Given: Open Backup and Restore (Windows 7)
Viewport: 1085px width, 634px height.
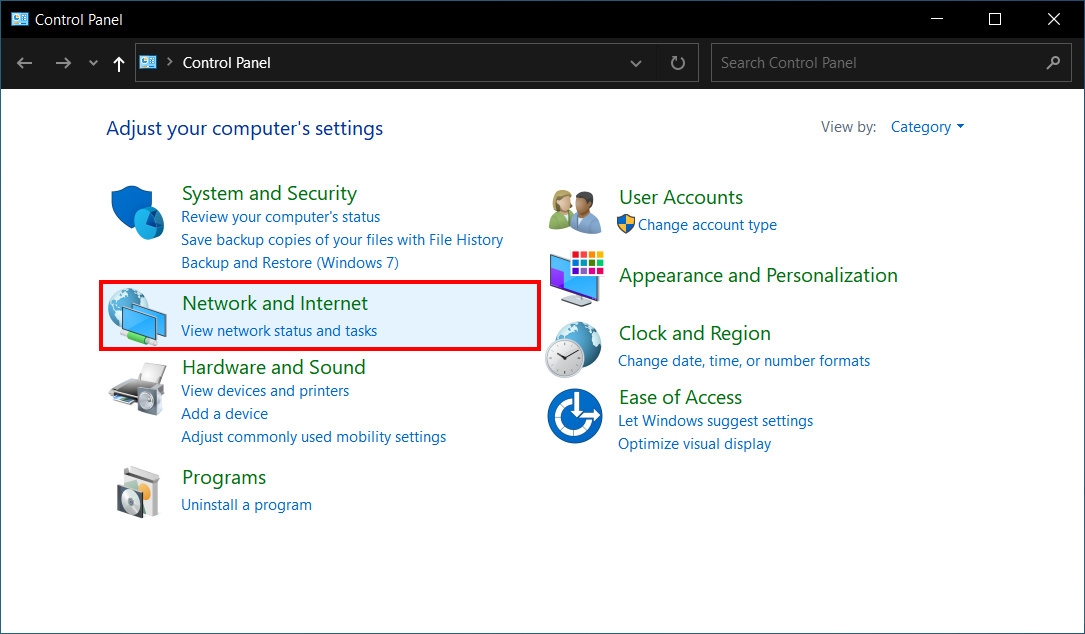Looking at the screenshot, I should [x=290, y=262].
